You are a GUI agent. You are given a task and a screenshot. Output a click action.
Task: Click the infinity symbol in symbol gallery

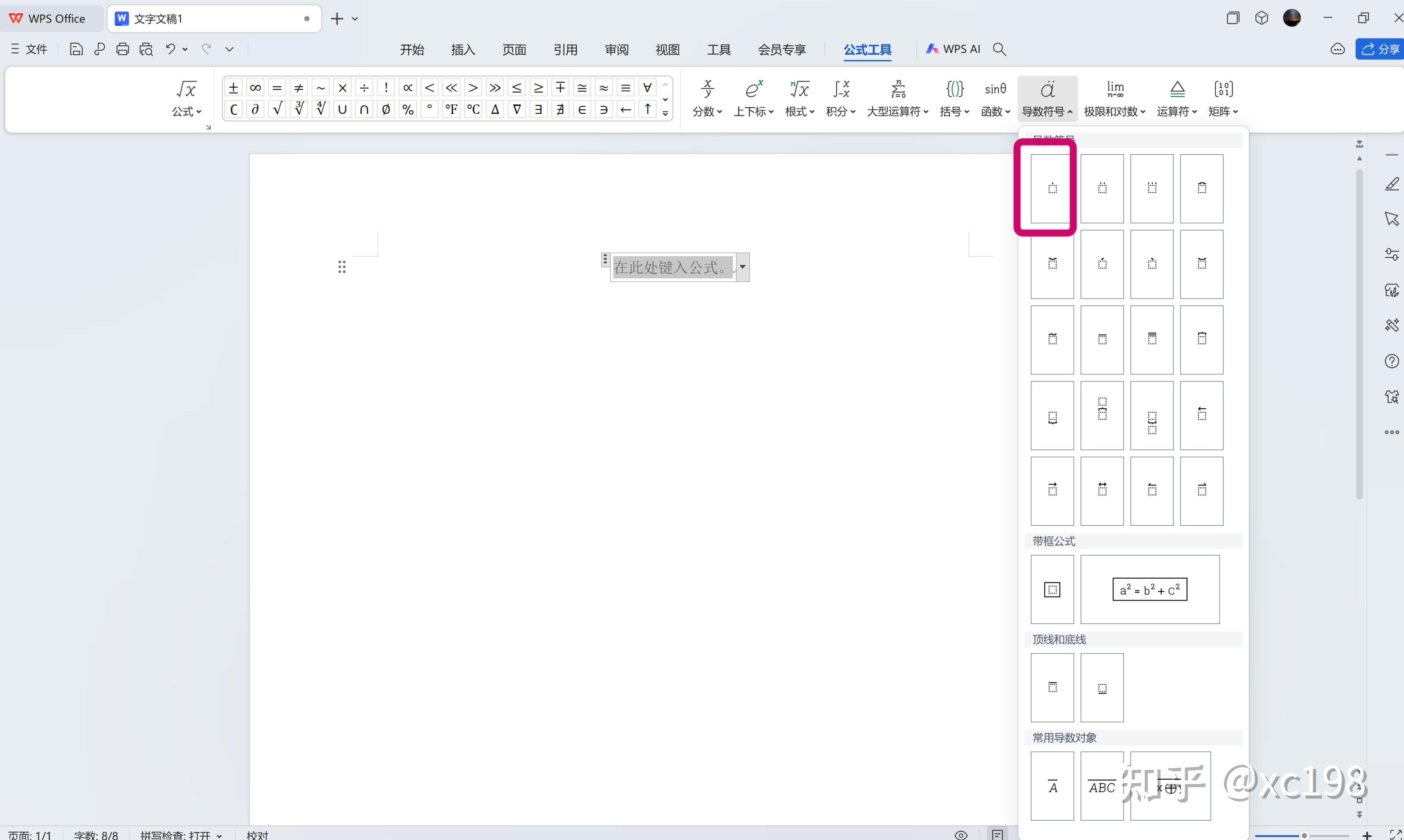tap(255, 88)
